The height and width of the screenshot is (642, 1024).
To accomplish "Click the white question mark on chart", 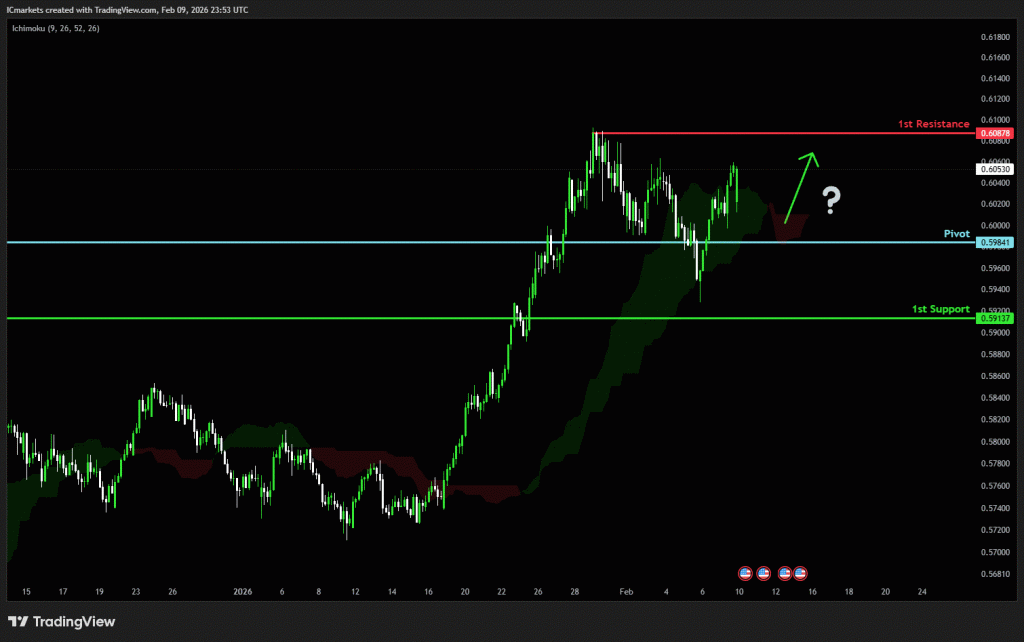I will pos(831,201).
